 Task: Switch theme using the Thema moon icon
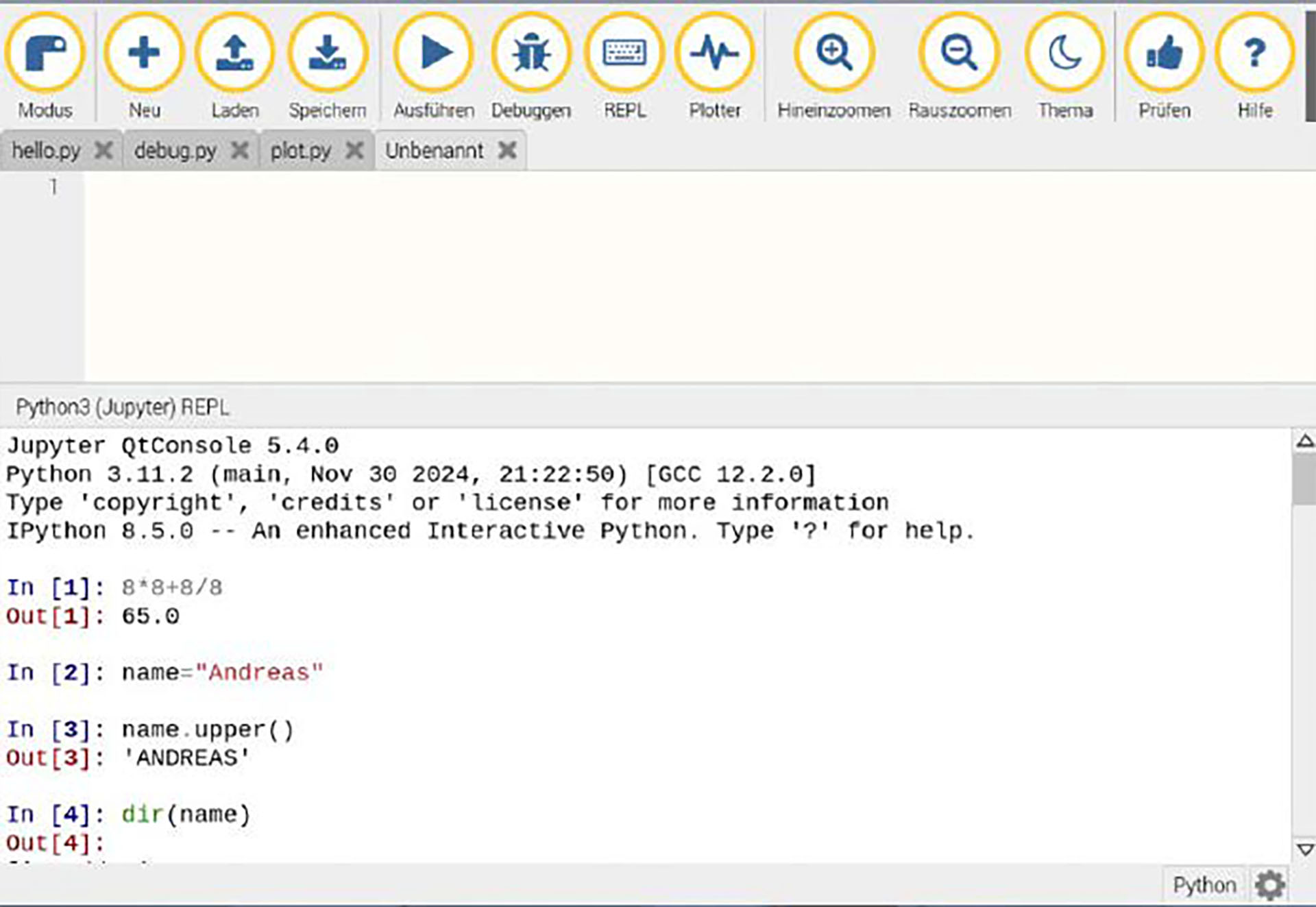pos(1064,51)
